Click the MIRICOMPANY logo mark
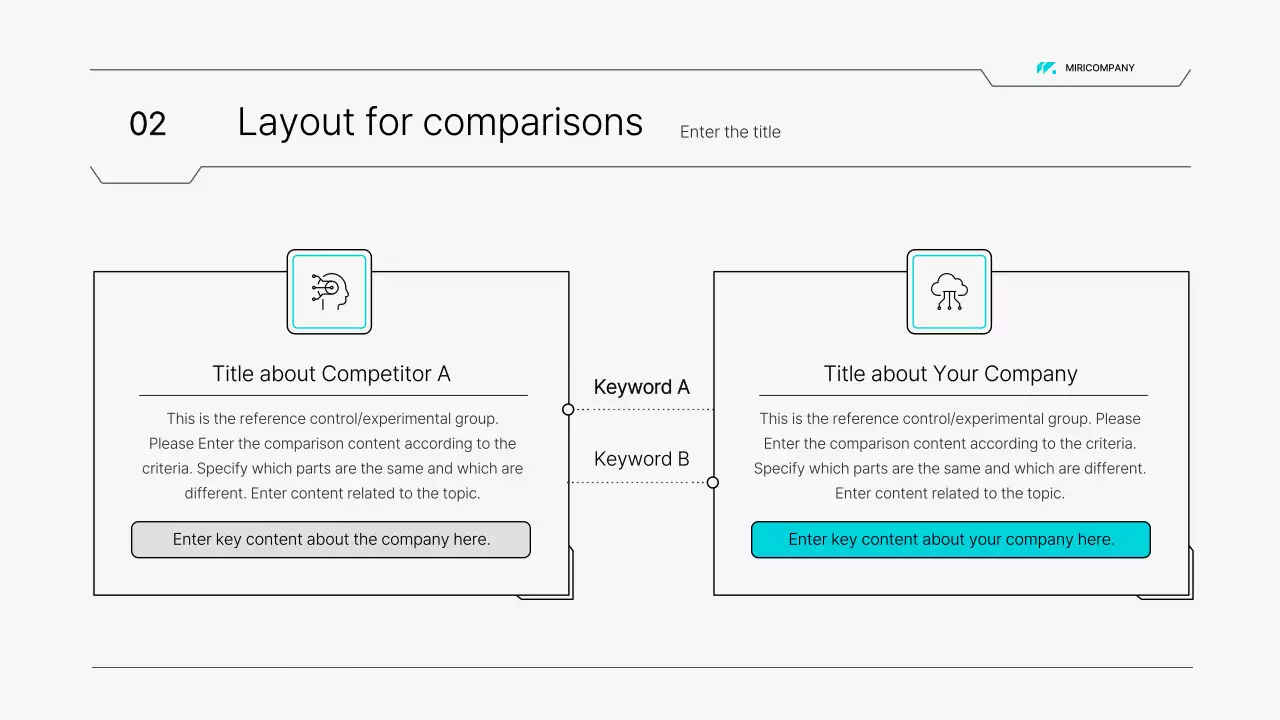 1046,68
